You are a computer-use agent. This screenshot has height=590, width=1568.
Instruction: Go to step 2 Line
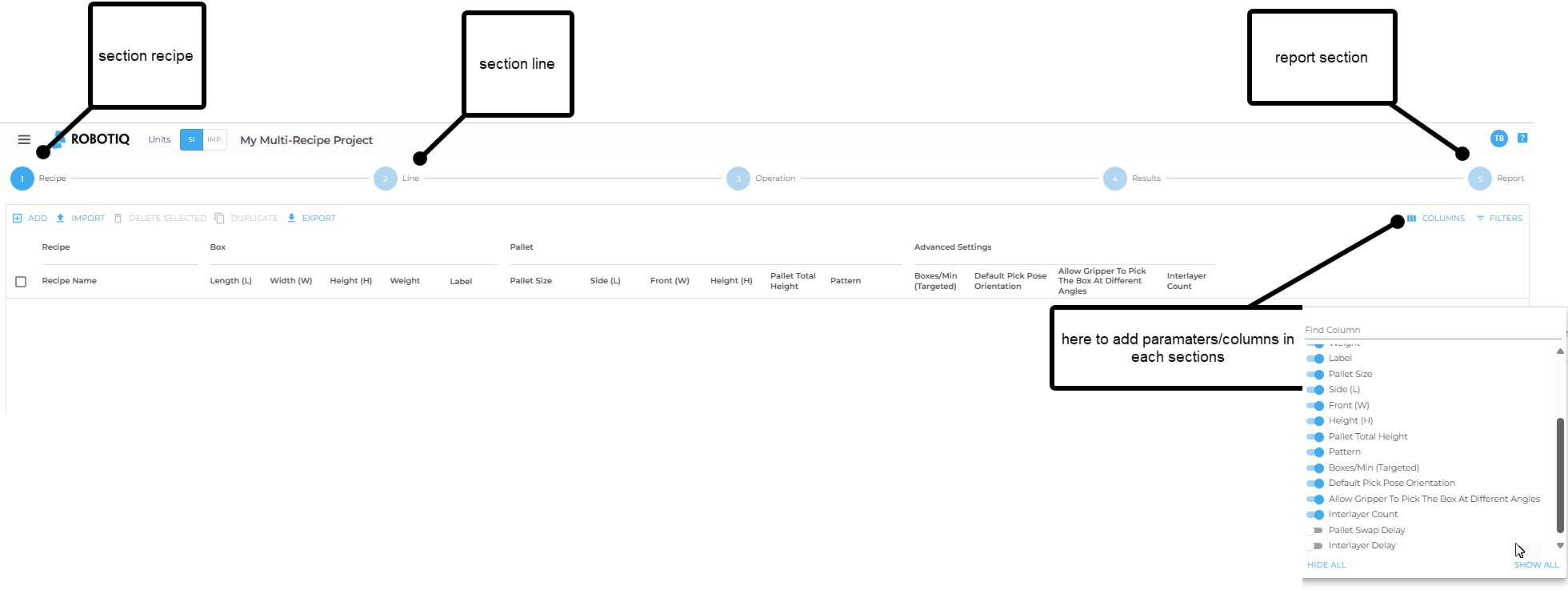click(x=386, y=179)
